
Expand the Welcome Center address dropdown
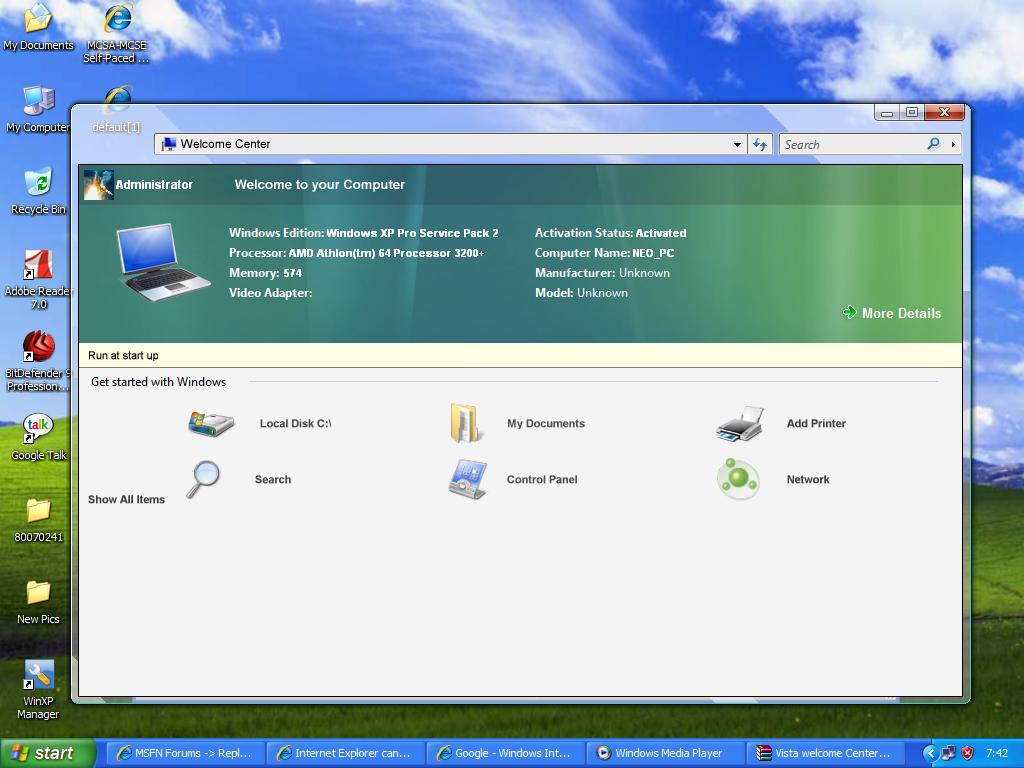tap(737, 144)
